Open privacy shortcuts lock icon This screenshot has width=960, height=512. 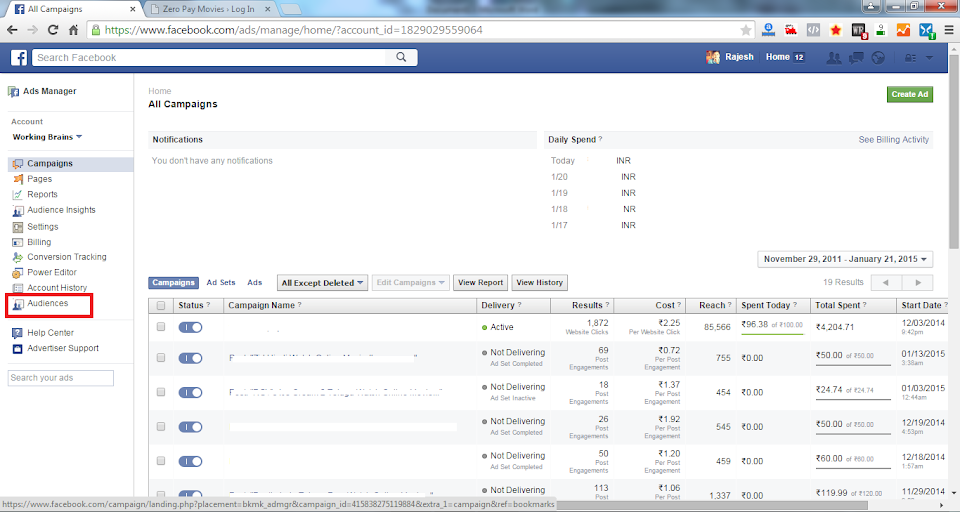(x=910, y=58)
